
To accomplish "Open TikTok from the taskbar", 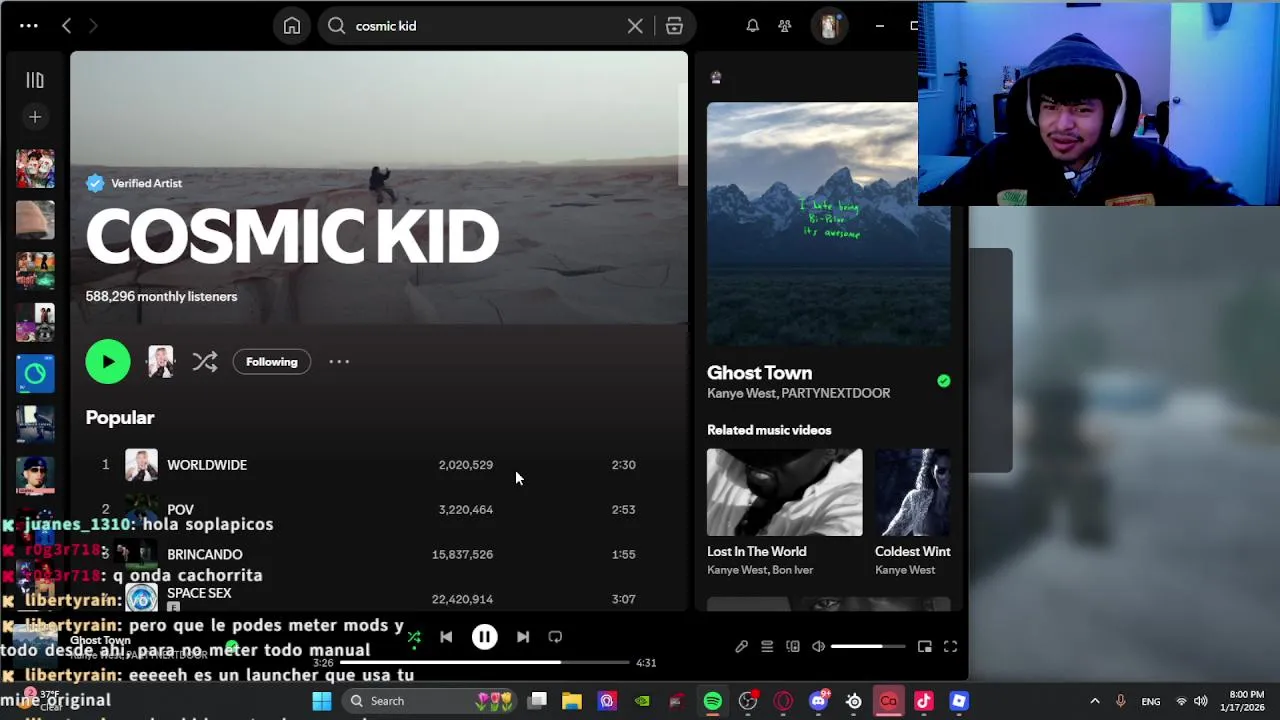I will point(924,701).
